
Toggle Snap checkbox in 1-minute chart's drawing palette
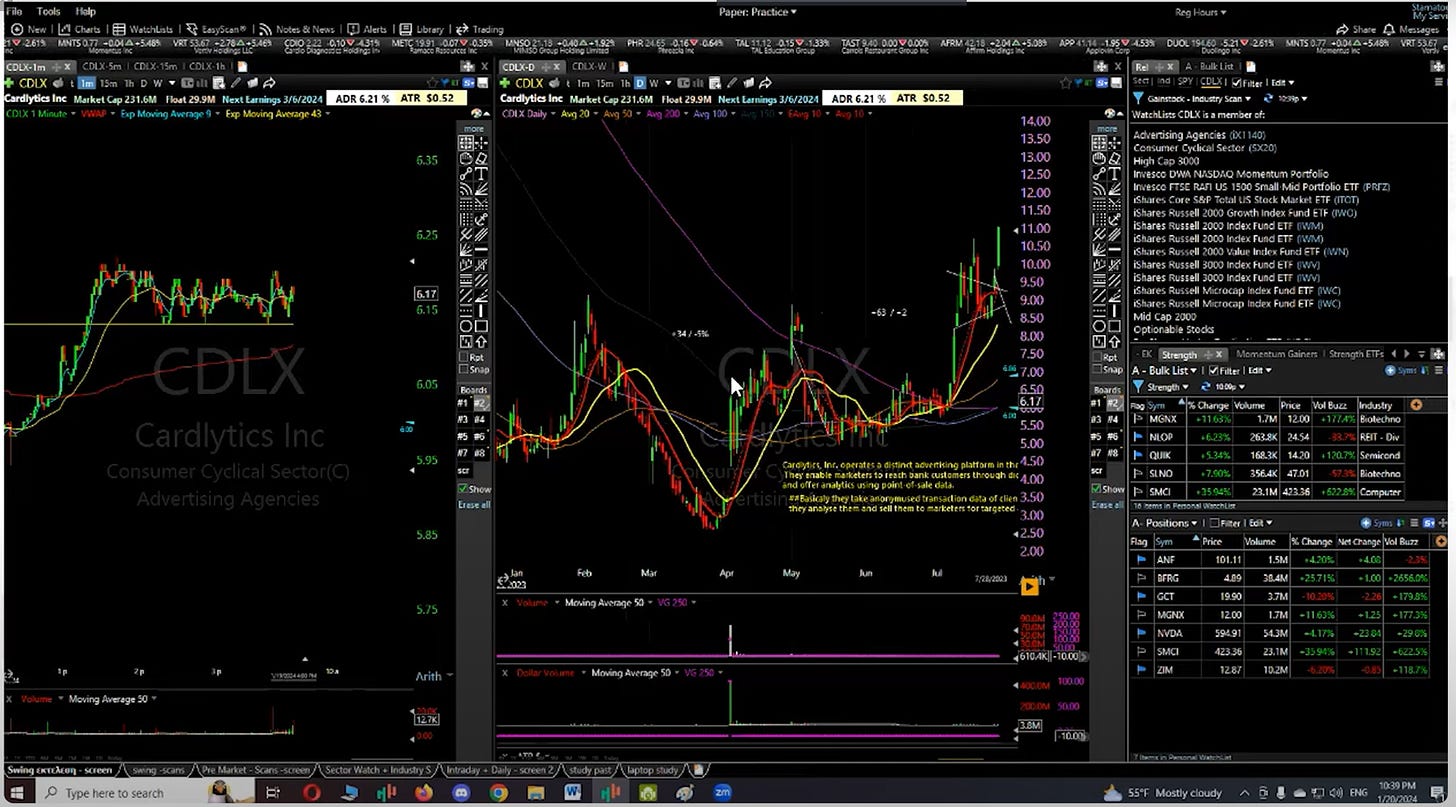pyautogui.click(x=464, y=369)
